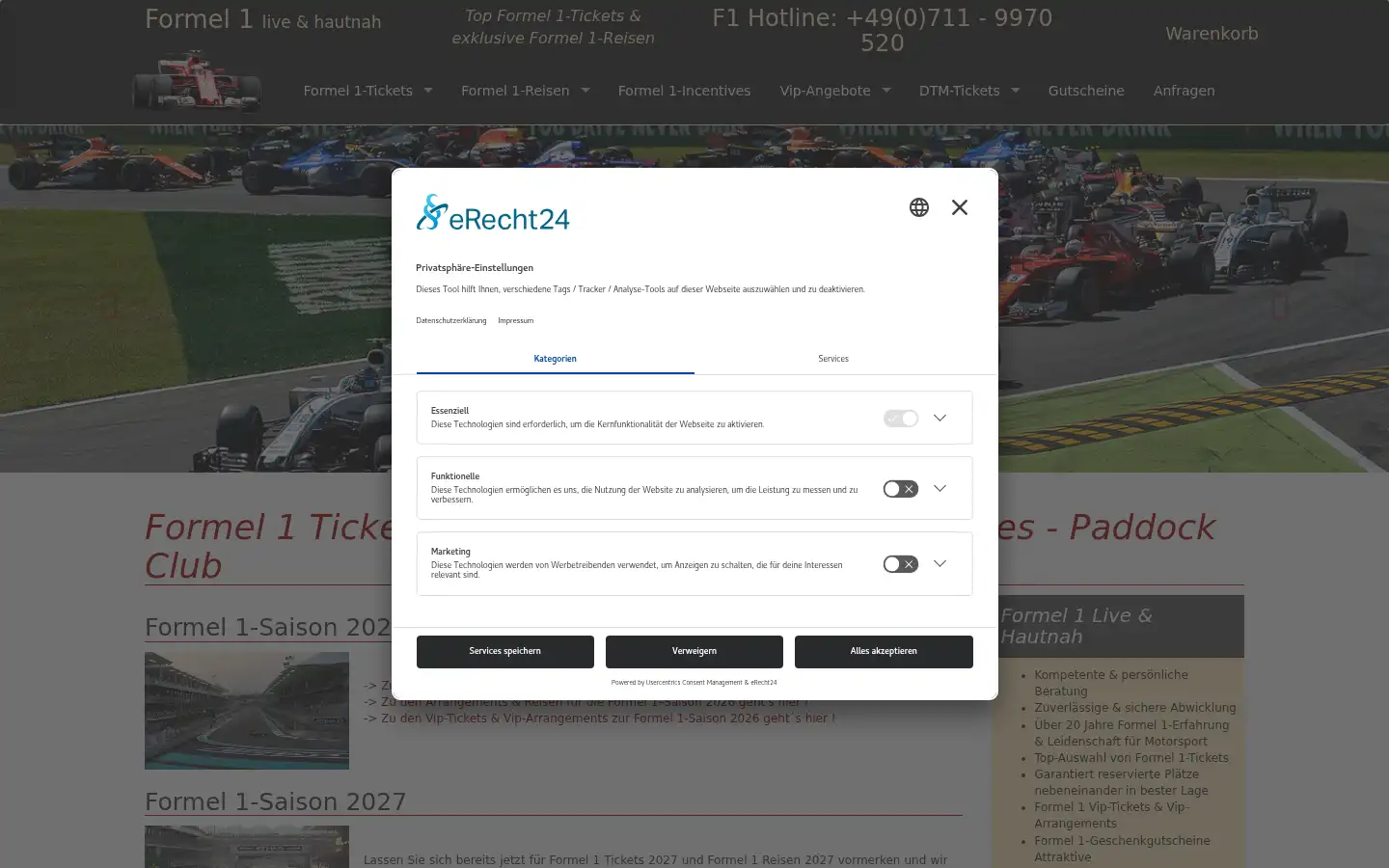The height and width of the screenshot is (868, 1389).
Task: Switch to the Services tab
Action: (833, 359)
